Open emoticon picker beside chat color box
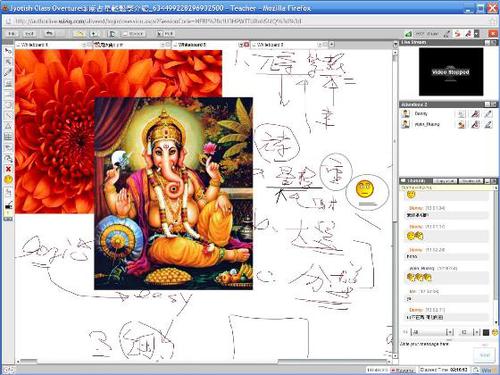 (495, 332)
